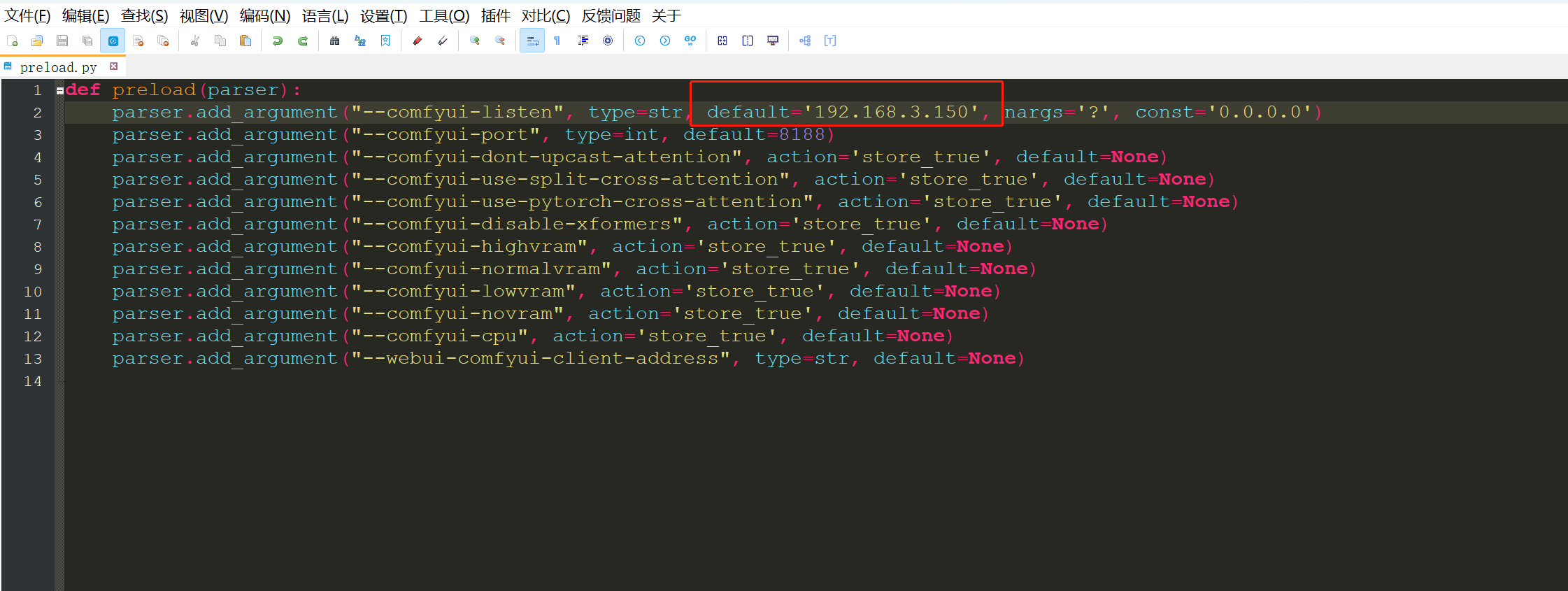Open Go To line icon
The height and width of the screenshot is (591, 1568).
tap(690, 41)
